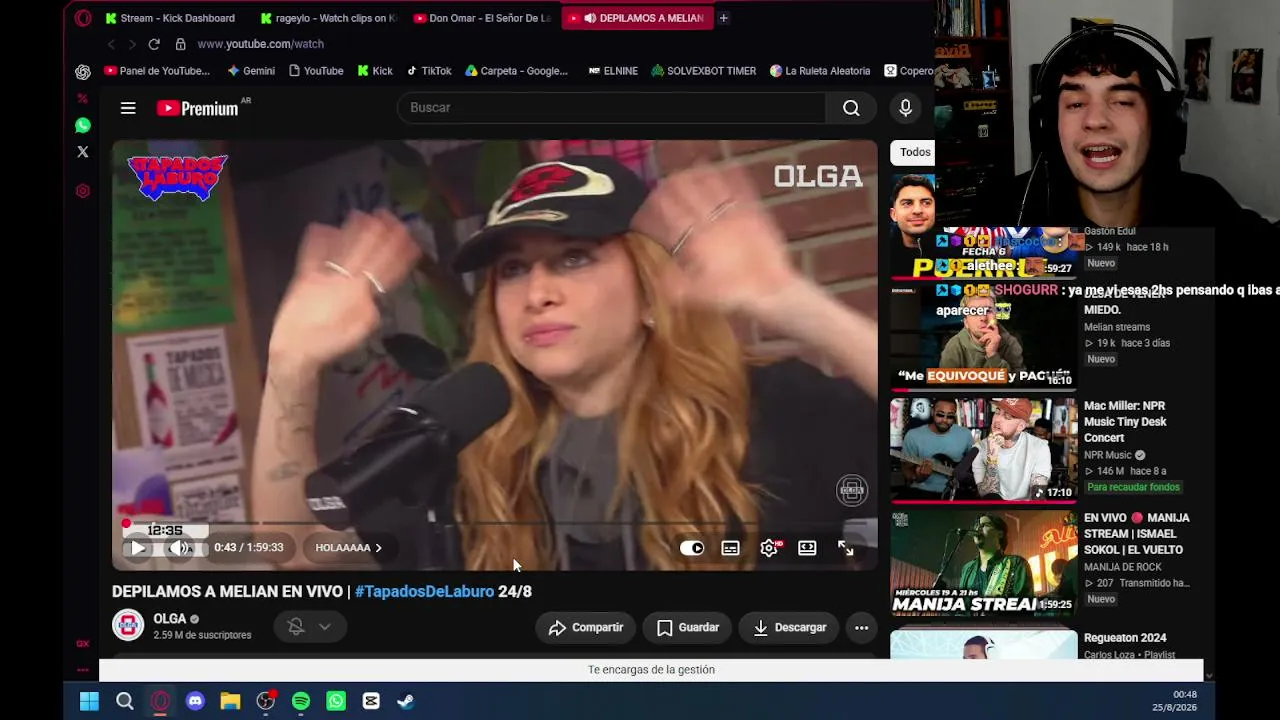Go to YouTube Premium home logo

(198, 108)
